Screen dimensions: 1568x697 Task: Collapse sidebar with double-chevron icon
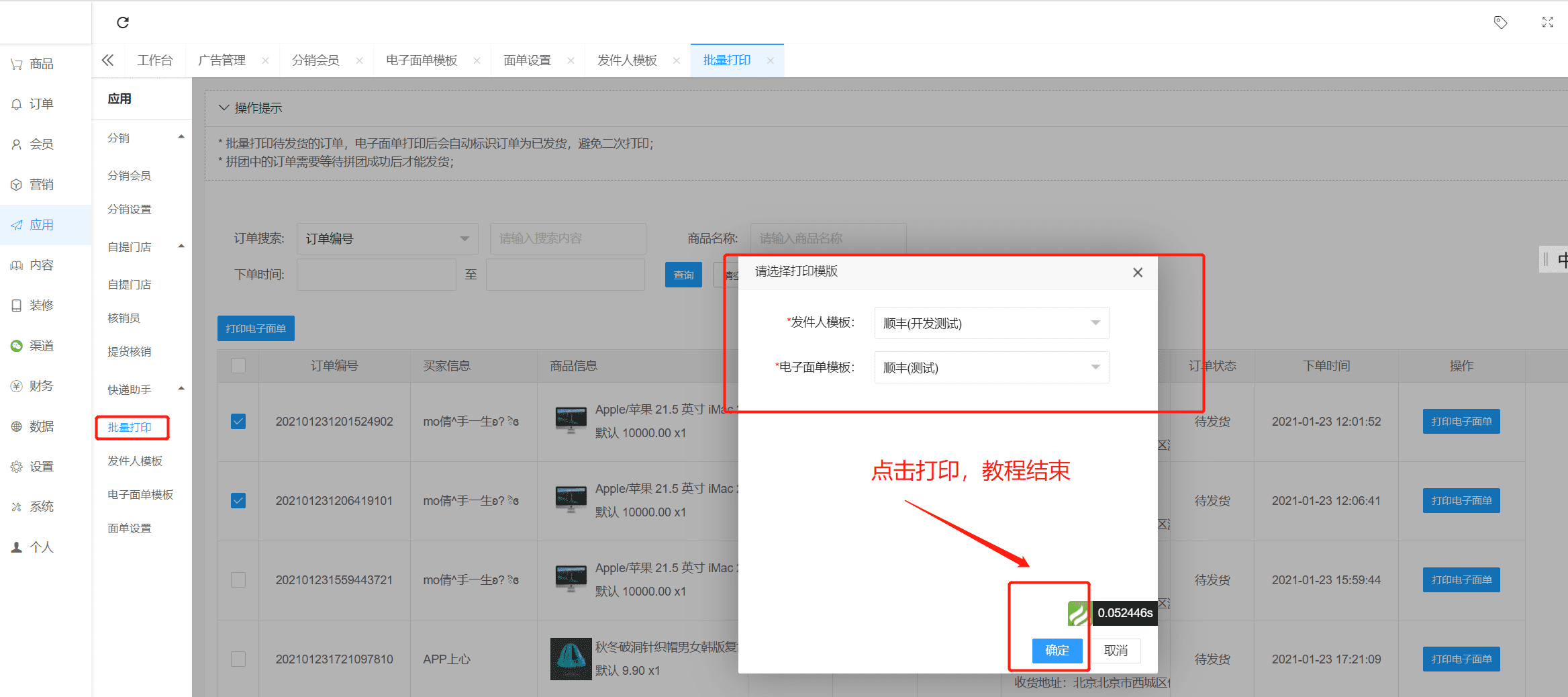coord(107,60)
